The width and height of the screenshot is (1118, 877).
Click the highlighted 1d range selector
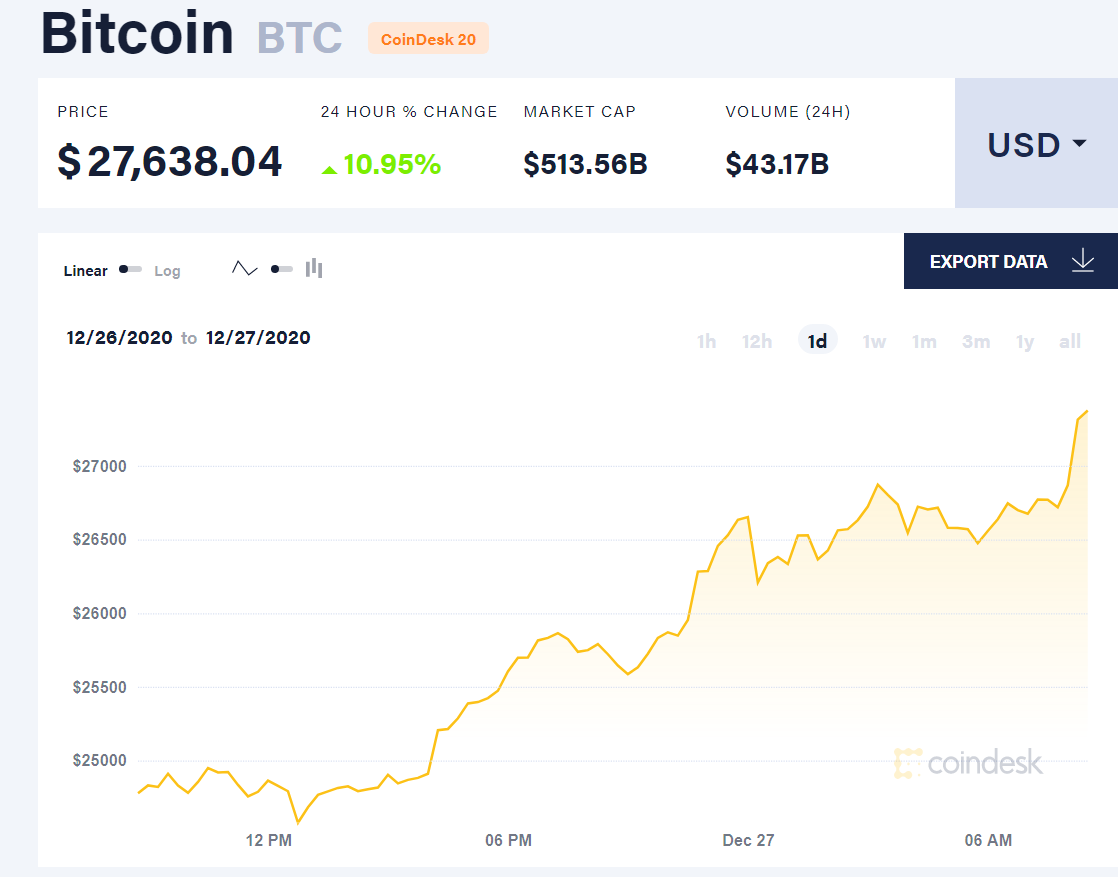(x=817, y=340)
